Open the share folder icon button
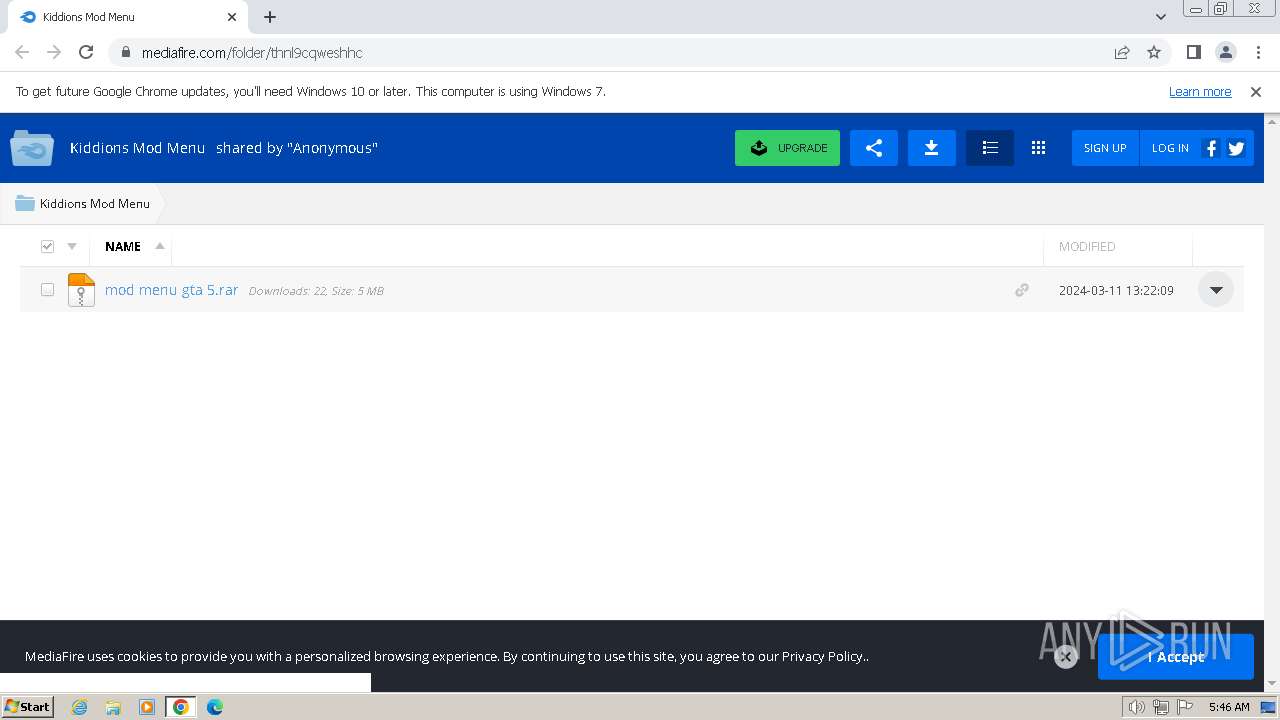Viewport: 1280px width, 720px height. [874, 148]
